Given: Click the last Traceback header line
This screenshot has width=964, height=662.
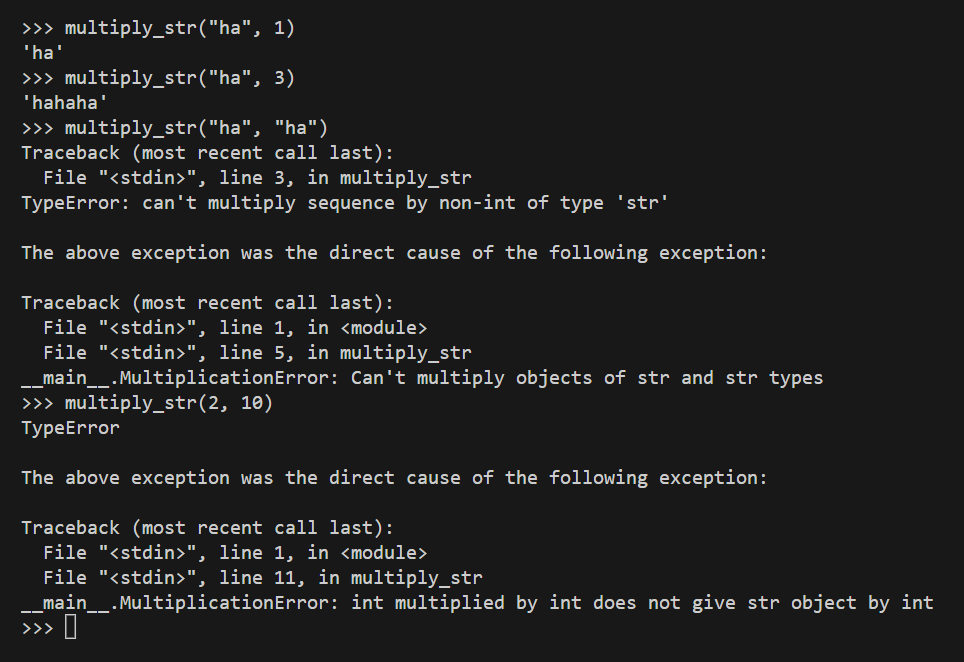Looking at the screenshot, I should pos(207,528).
